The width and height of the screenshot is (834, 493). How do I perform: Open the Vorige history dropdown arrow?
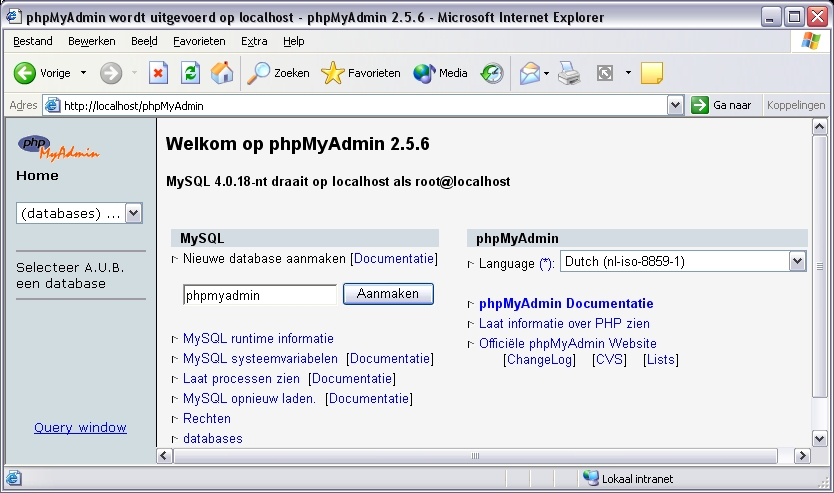84,73
